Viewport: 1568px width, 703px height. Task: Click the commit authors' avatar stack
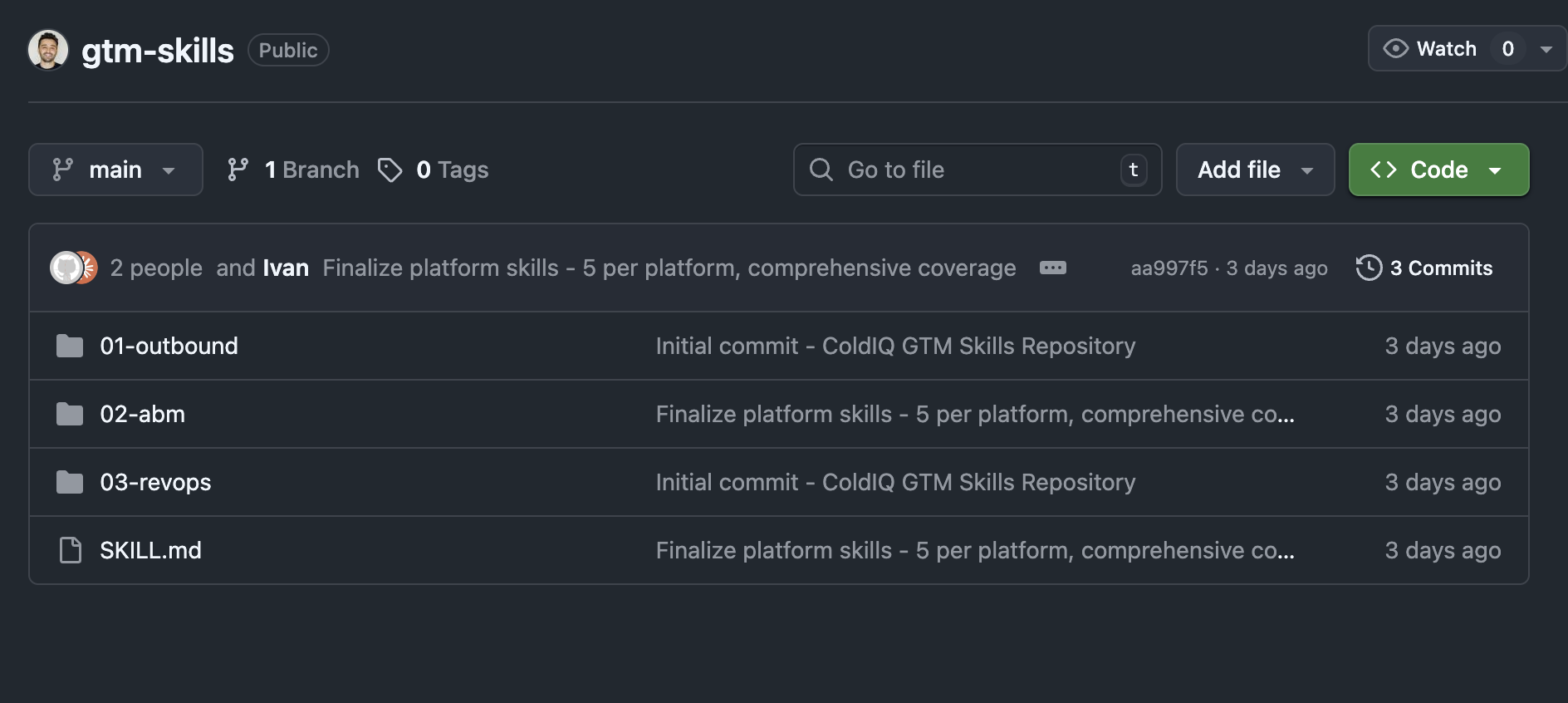74,268
